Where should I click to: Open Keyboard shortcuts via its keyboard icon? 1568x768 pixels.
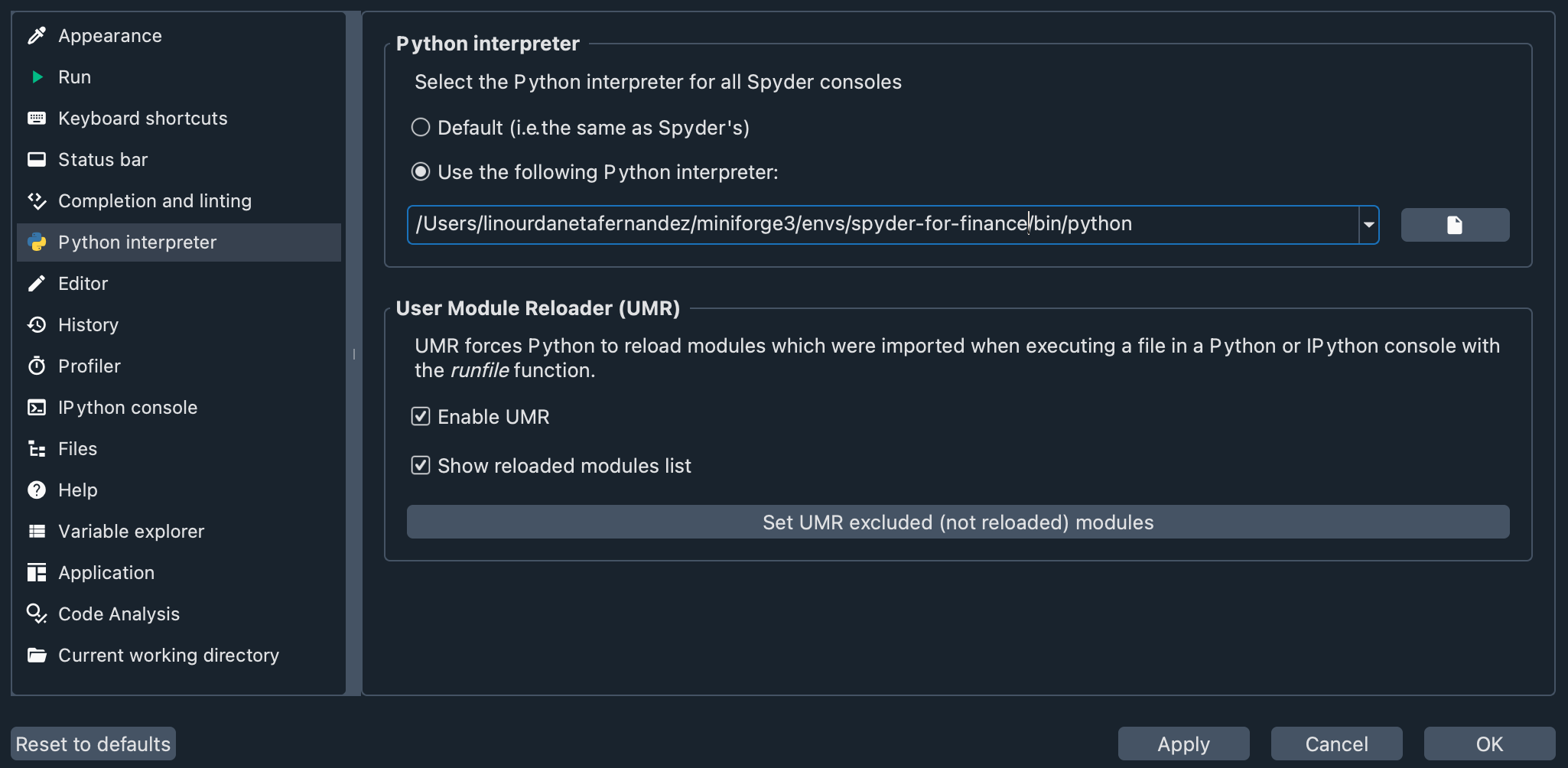pyautogui.click(x=36, y=118)
